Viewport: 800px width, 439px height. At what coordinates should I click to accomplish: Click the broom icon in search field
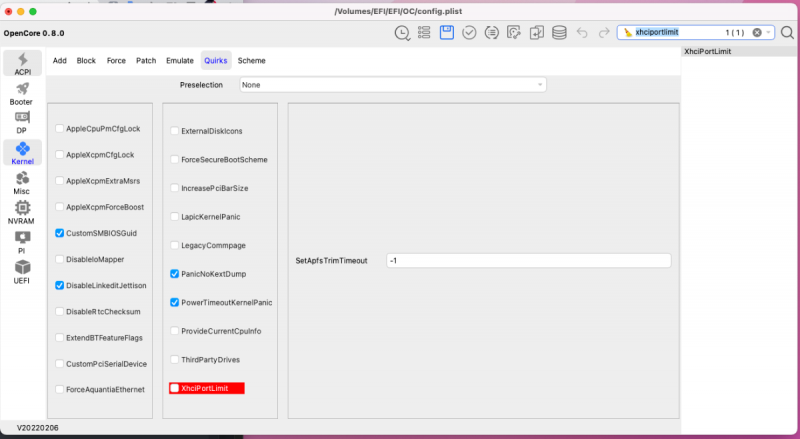pyautogui.click(x=628, y=32)
